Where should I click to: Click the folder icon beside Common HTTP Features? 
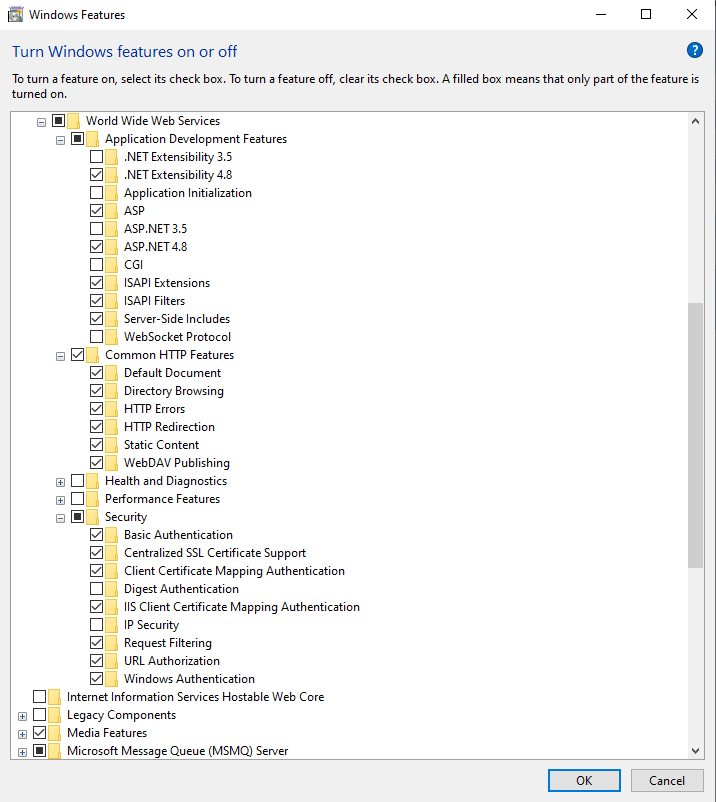92,355
